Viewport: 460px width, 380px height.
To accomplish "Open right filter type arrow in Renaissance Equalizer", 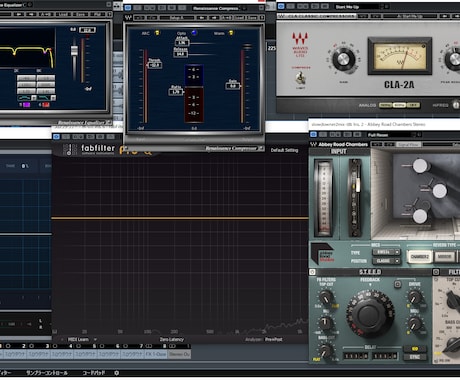I will tap(53, 98).
